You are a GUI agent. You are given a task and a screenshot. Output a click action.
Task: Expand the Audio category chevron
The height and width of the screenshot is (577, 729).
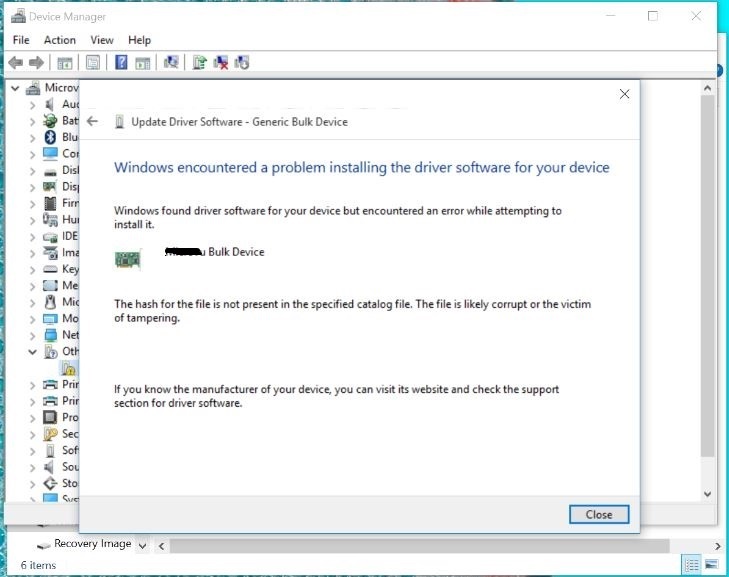tap(32, 105)
